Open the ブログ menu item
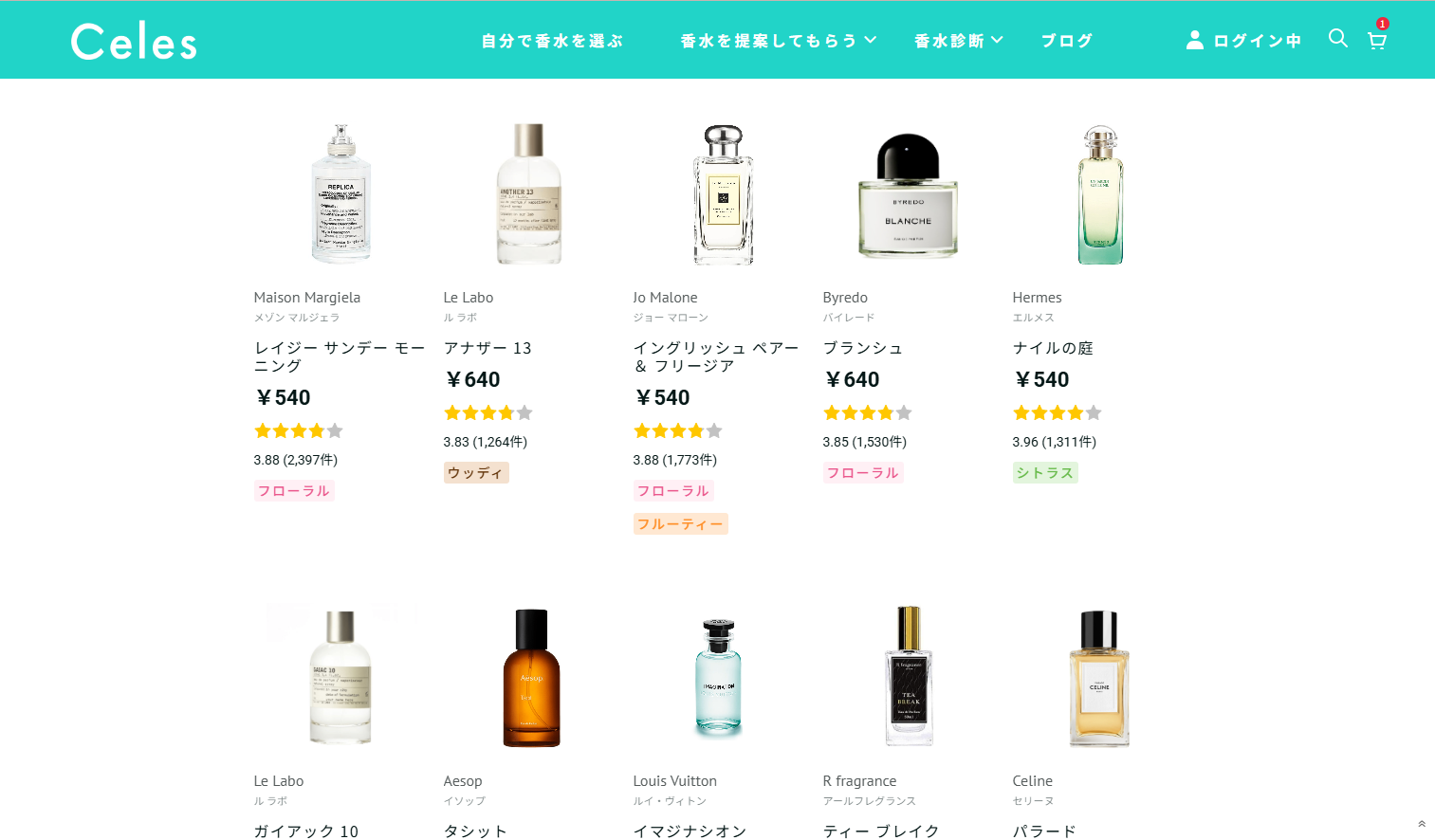The height and width of the screenshot is (840, 1435). [1067, 41]
